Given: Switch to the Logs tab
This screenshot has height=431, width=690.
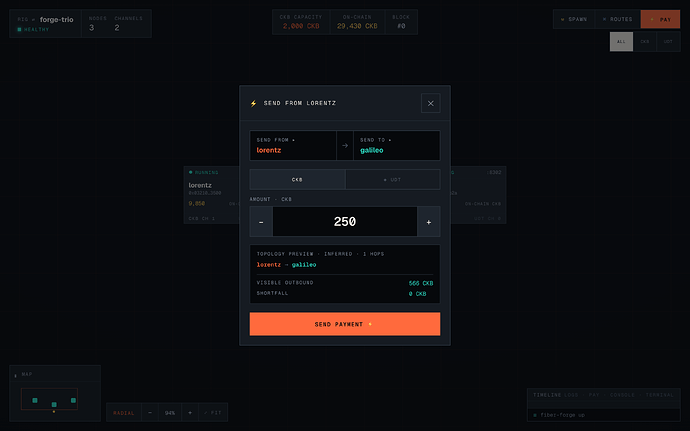Looking at the screenshot, I should point(571,395).
